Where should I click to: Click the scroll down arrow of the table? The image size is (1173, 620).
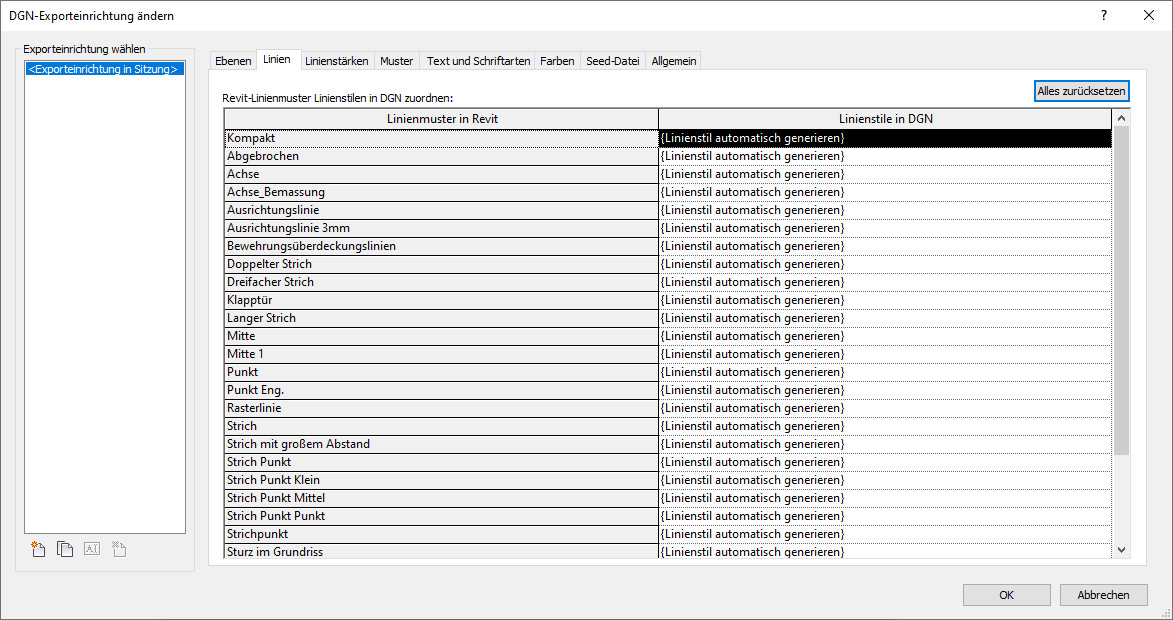(x=1121, y=550)
